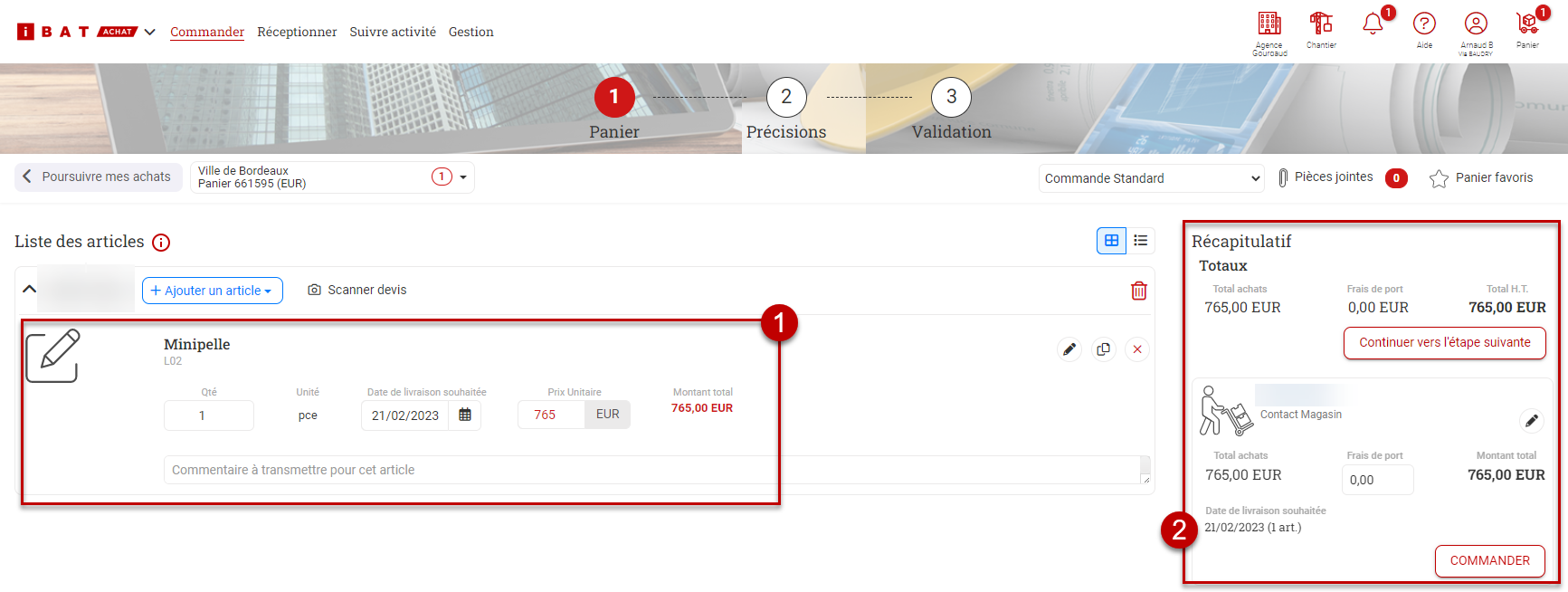Edit the Minipelle article with pencil icon
The image size is (1568, 592).
coord(1069,349)
